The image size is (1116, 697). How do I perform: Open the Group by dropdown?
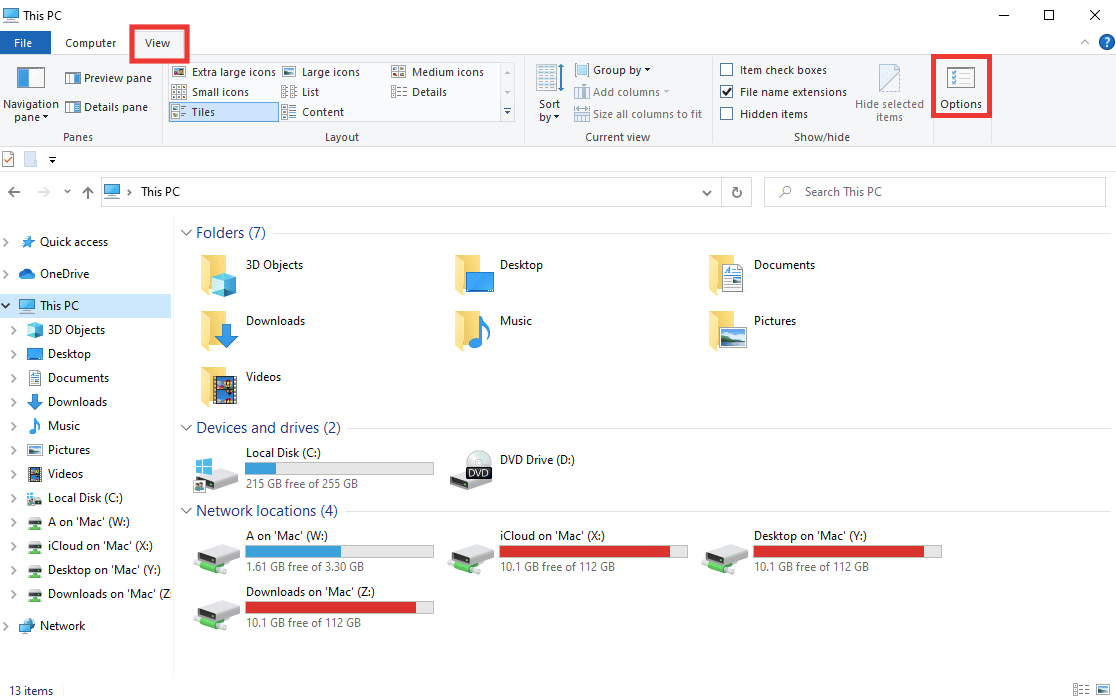(x=613, y=70)
